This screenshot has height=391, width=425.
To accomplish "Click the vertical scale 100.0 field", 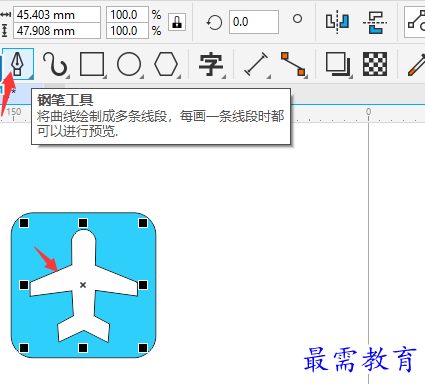I will pos(127,31).
